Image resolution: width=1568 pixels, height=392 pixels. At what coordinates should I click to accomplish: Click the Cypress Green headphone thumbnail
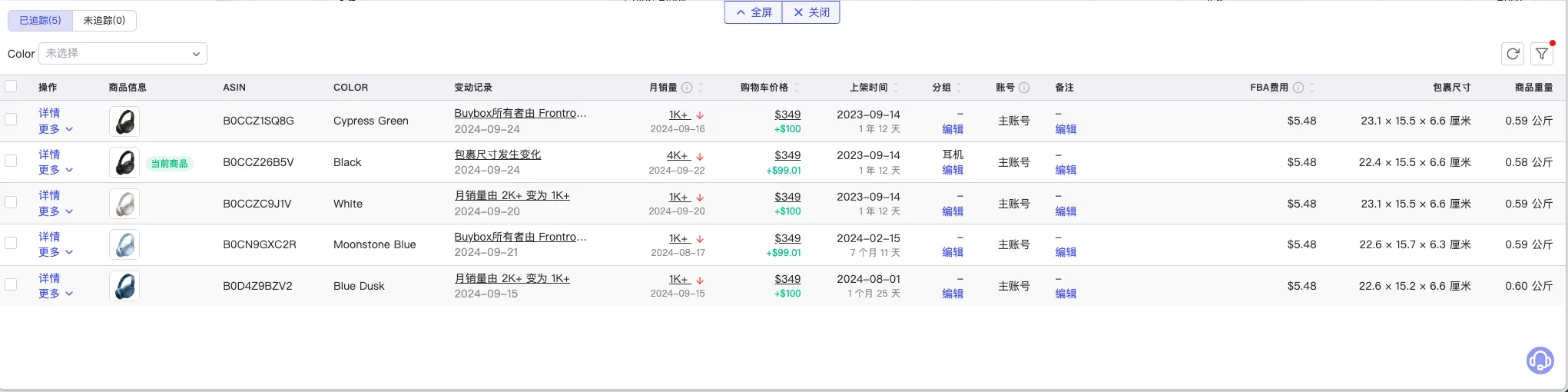coord(124,121)
